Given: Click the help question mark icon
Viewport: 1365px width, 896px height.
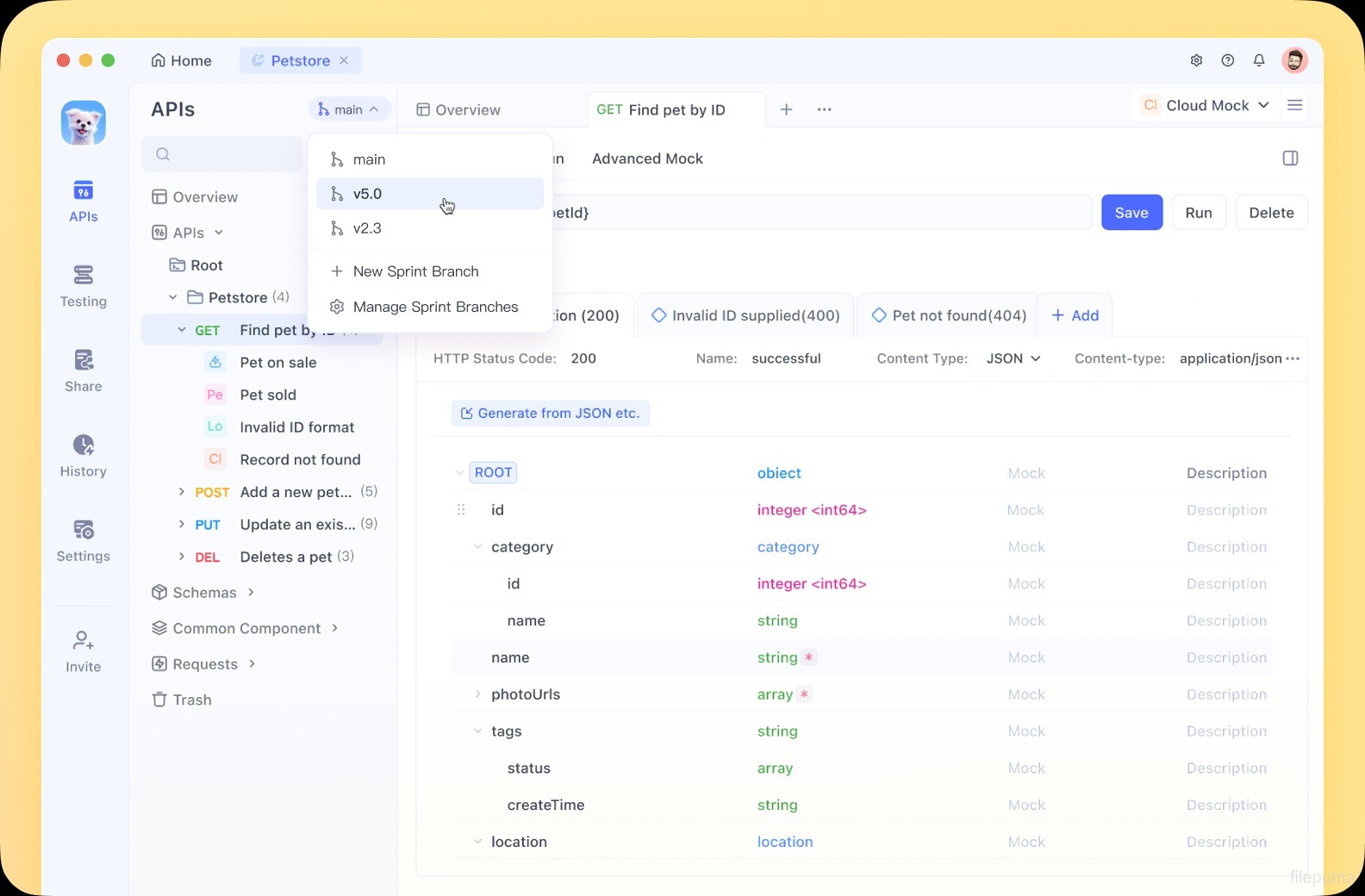Looking at the screenshot, I should (1228, 60).
